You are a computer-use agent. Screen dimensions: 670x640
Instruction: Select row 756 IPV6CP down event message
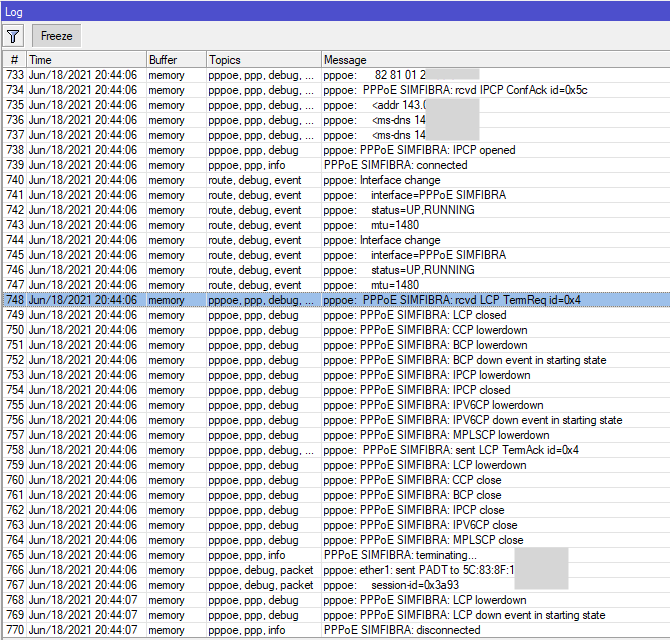click(336, 420)
